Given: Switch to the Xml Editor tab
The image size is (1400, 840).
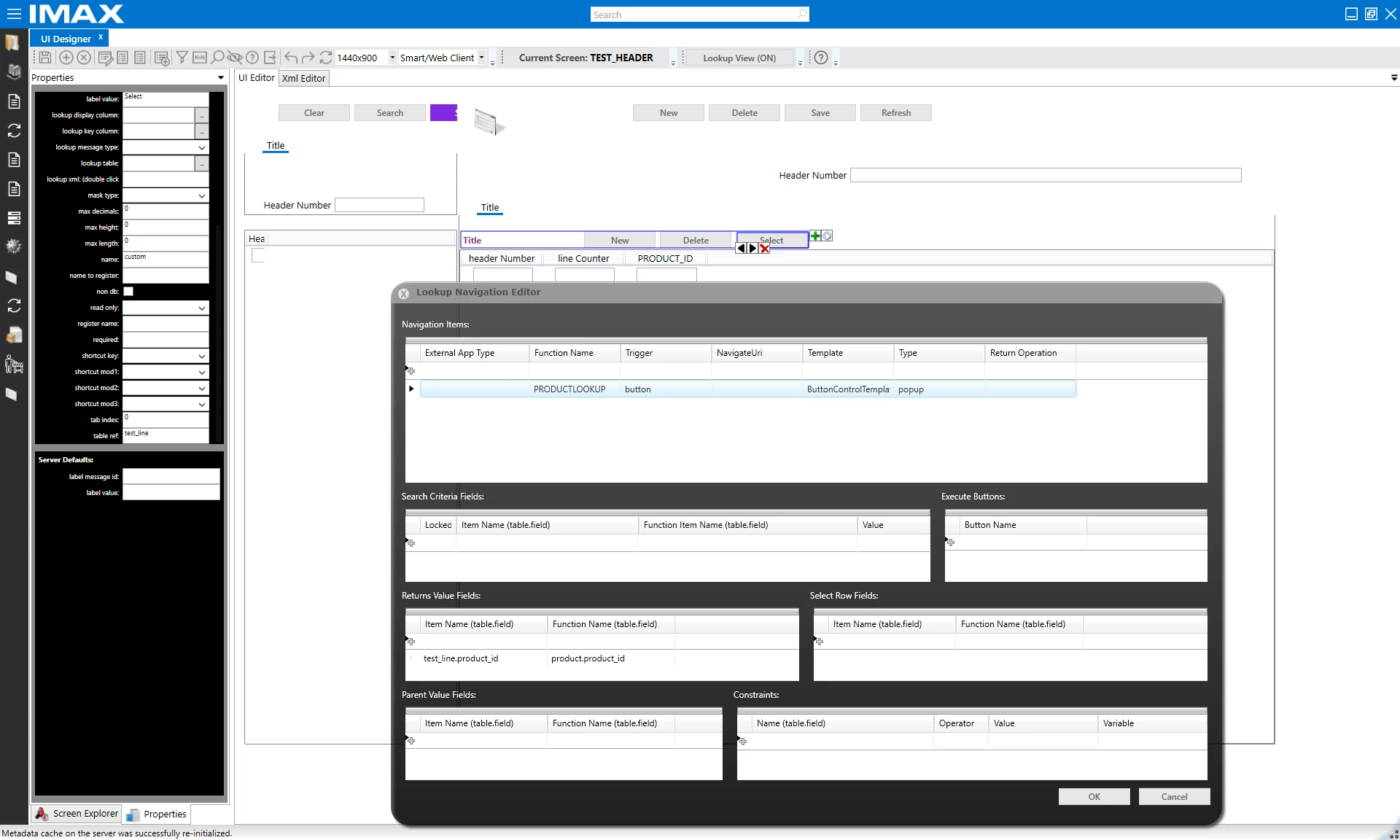Looking at the screenshot, I should point(303,79).
